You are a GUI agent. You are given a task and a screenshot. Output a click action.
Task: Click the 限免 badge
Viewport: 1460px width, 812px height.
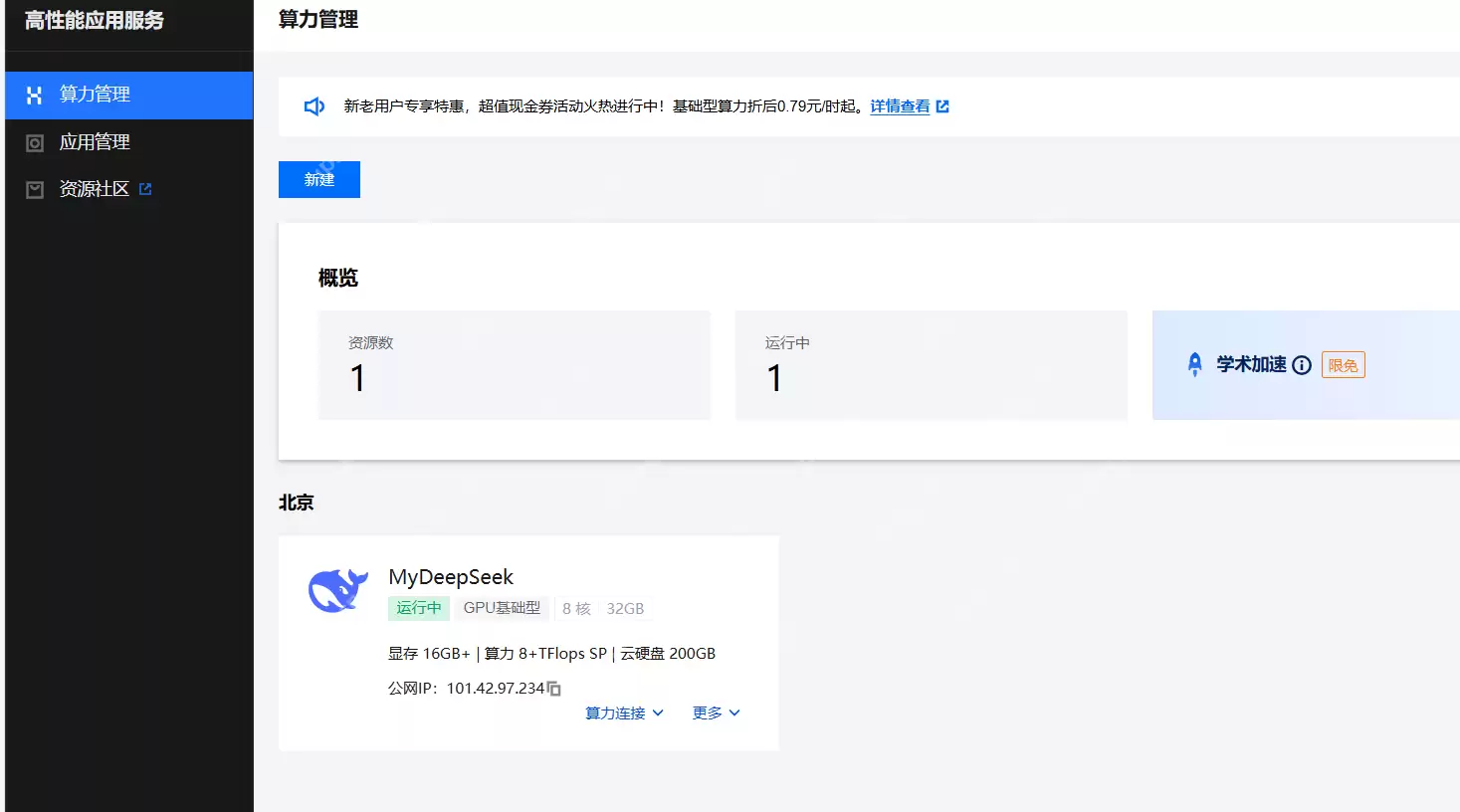(x=1343, y=364)
